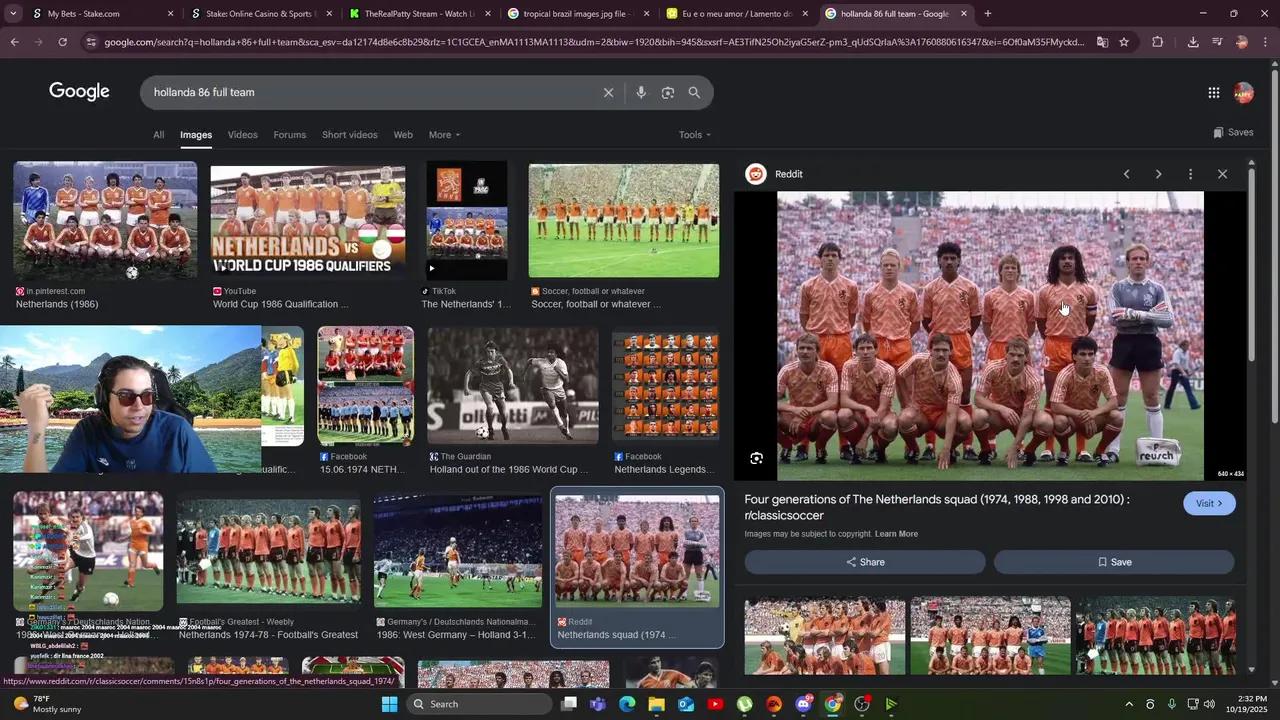Save the image to collections

(1113, 562)
